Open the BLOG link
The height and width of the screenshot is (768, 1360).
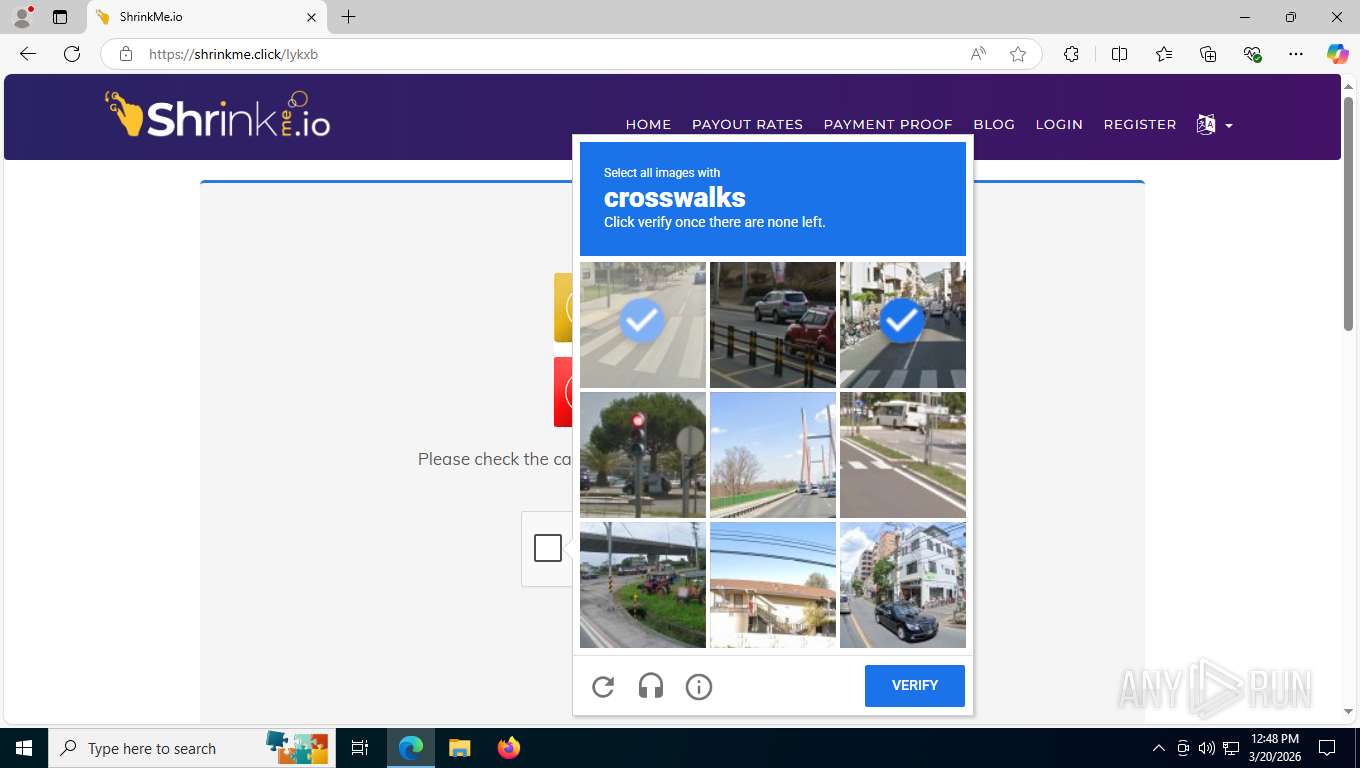[x=994, y=124]
